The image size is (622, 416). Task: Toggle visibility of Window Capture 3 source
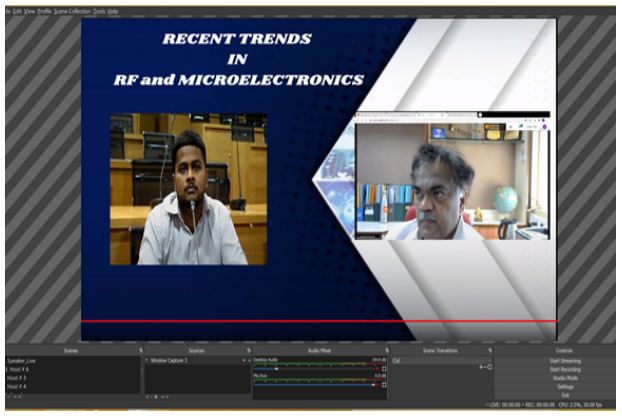click(243, 360)
